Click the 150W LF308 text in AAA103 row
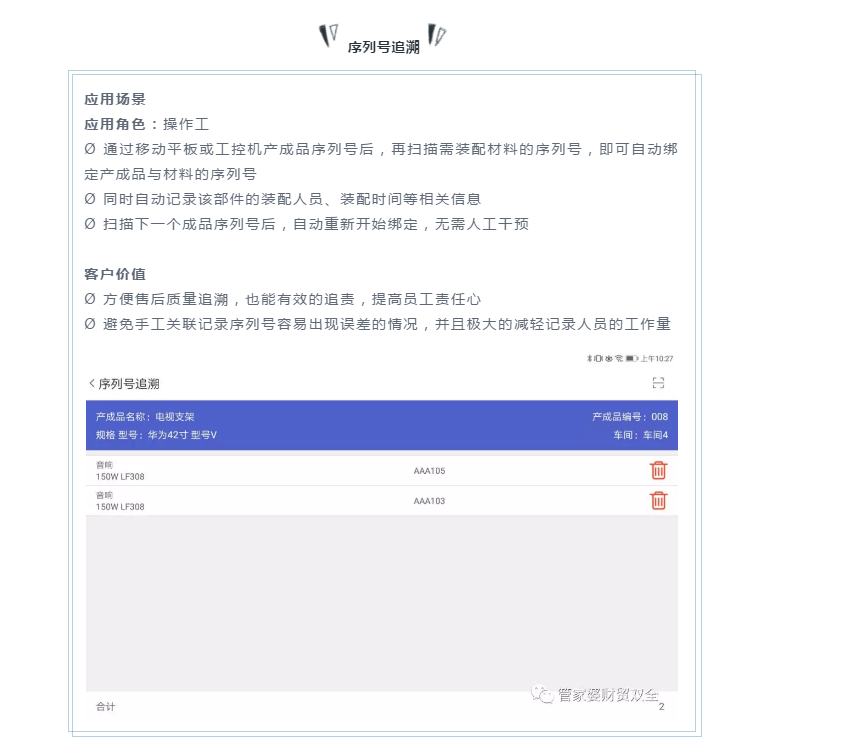 [120, 507]
